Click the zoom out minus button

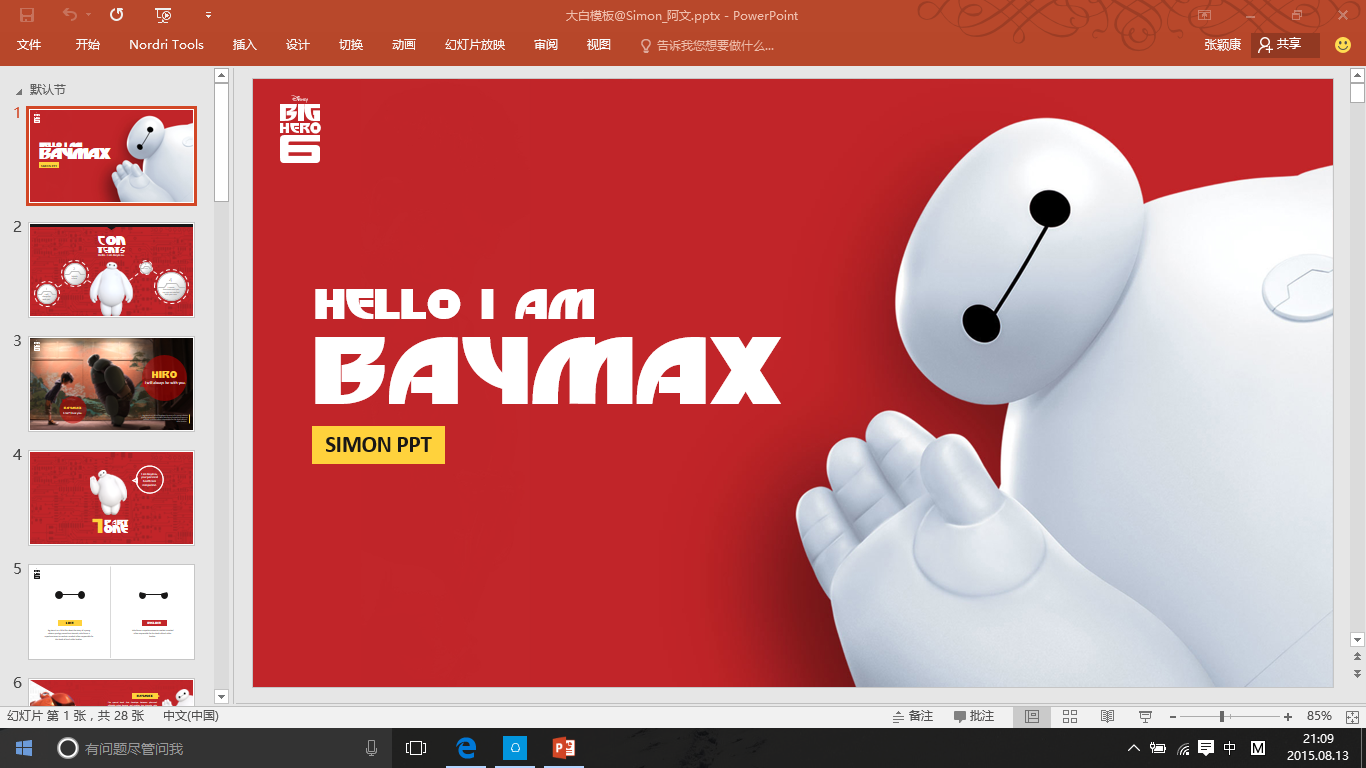(1173, 716)
